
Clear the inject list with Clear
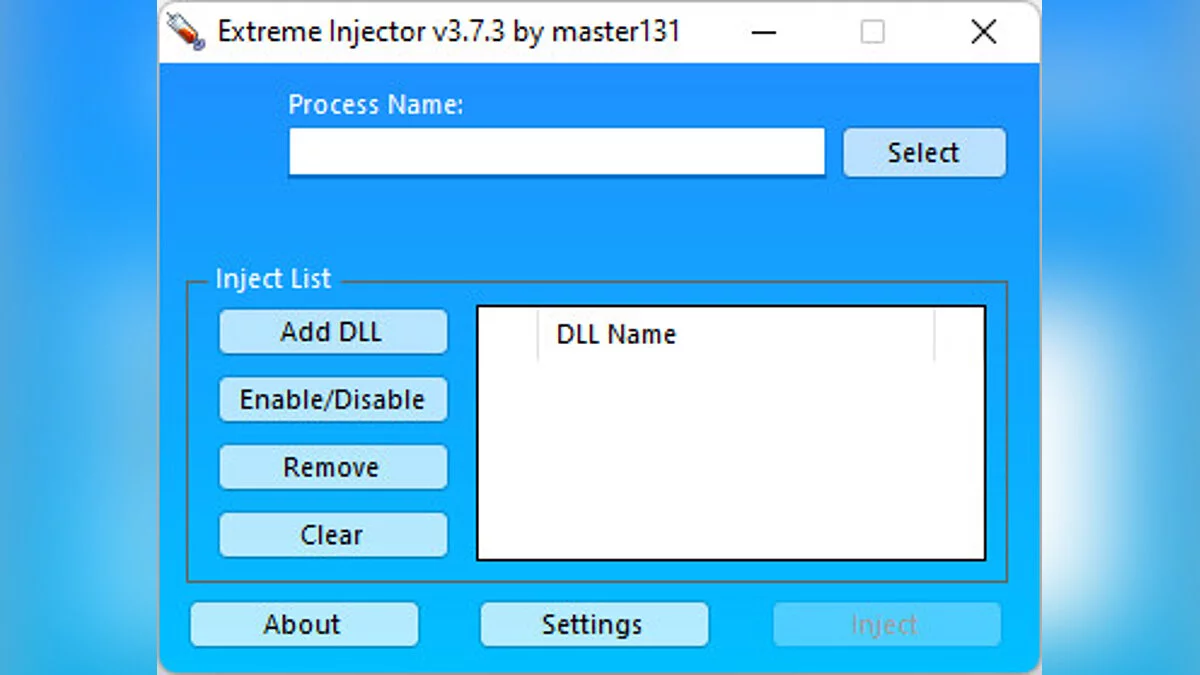coord(332,536)
